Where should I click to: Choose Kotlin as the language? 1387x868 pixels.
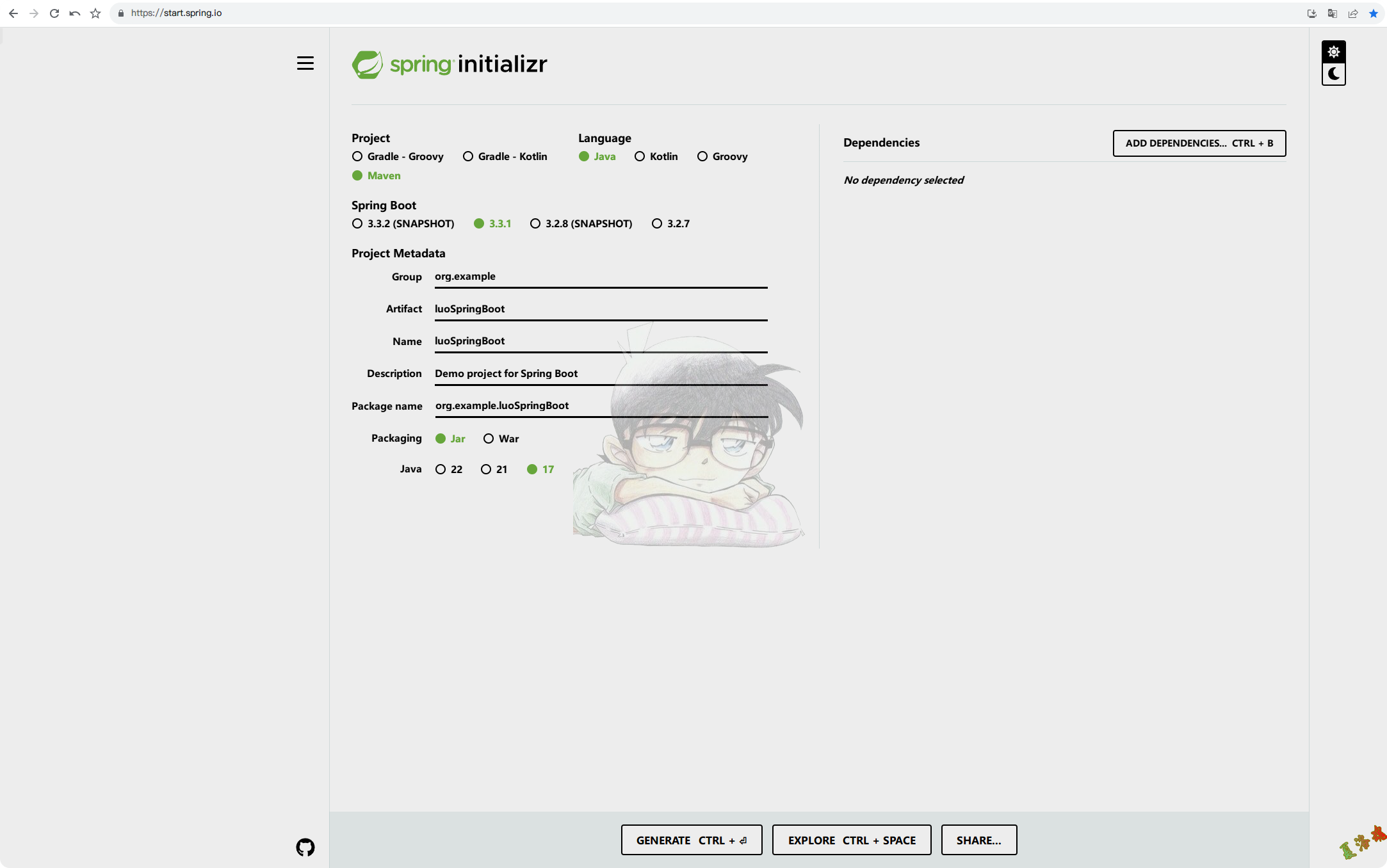pyautogui.click(x=656, y=156)
